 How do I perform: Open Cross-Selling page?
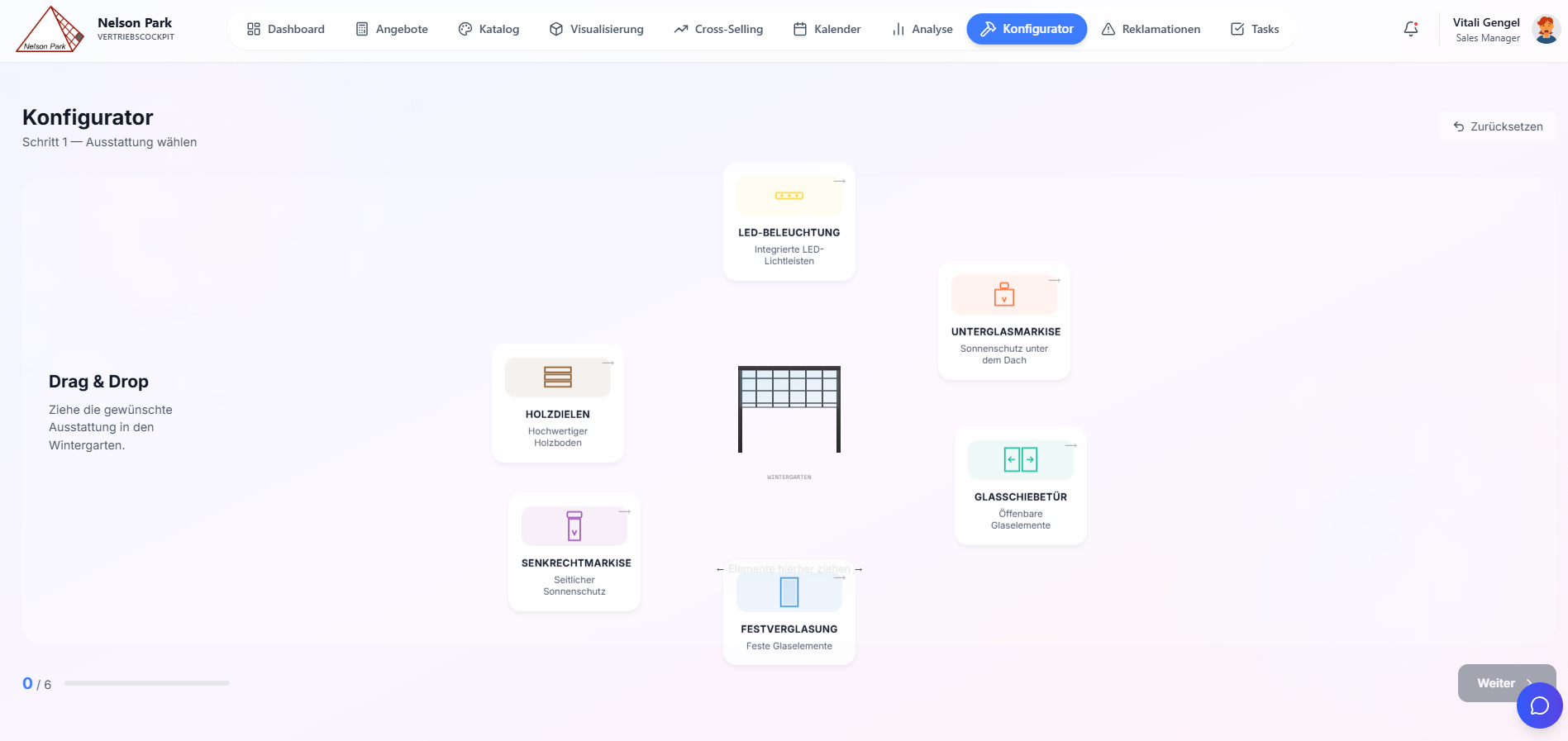718,29
